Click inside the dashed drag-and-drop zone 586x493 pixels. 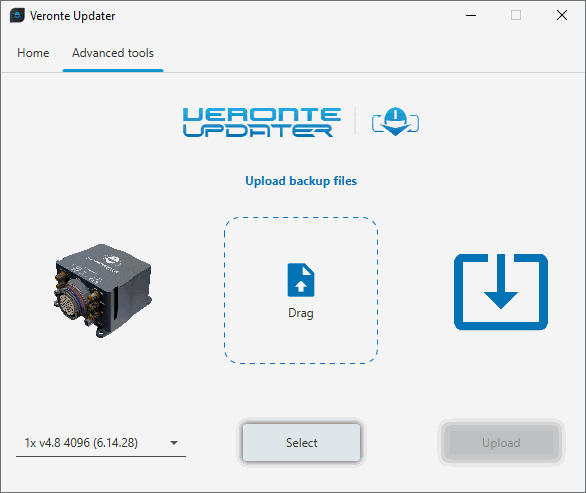click(x=301, y=290)
